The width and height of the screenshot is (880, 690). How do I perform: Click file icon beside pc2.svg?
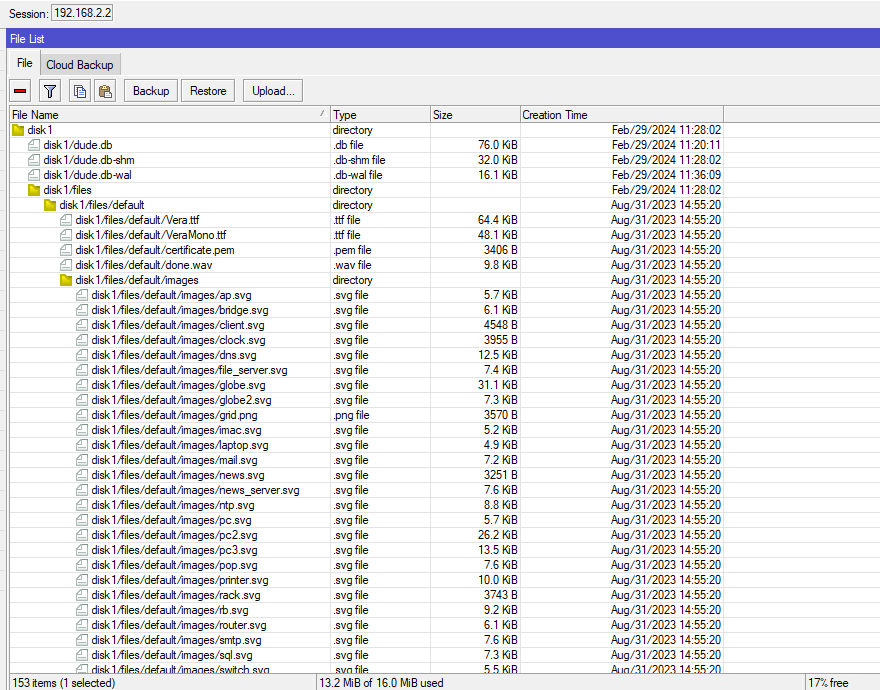pos(82,535)
